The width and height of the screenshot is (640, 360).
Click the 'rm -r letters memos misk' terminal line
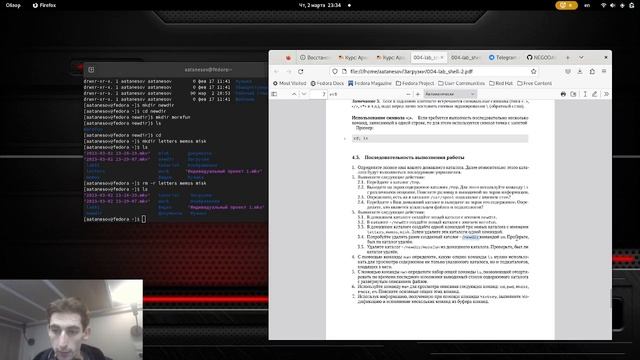tap(145, 183)
